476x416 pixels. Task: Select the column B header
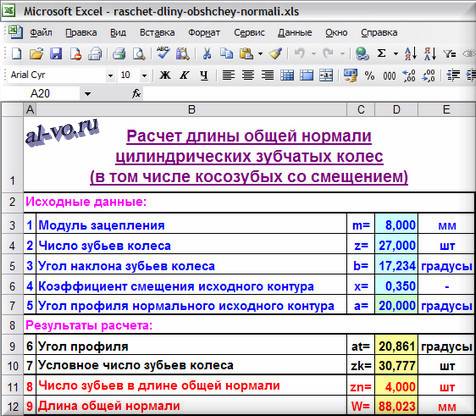pyautogui.click(x=191, y=110)
